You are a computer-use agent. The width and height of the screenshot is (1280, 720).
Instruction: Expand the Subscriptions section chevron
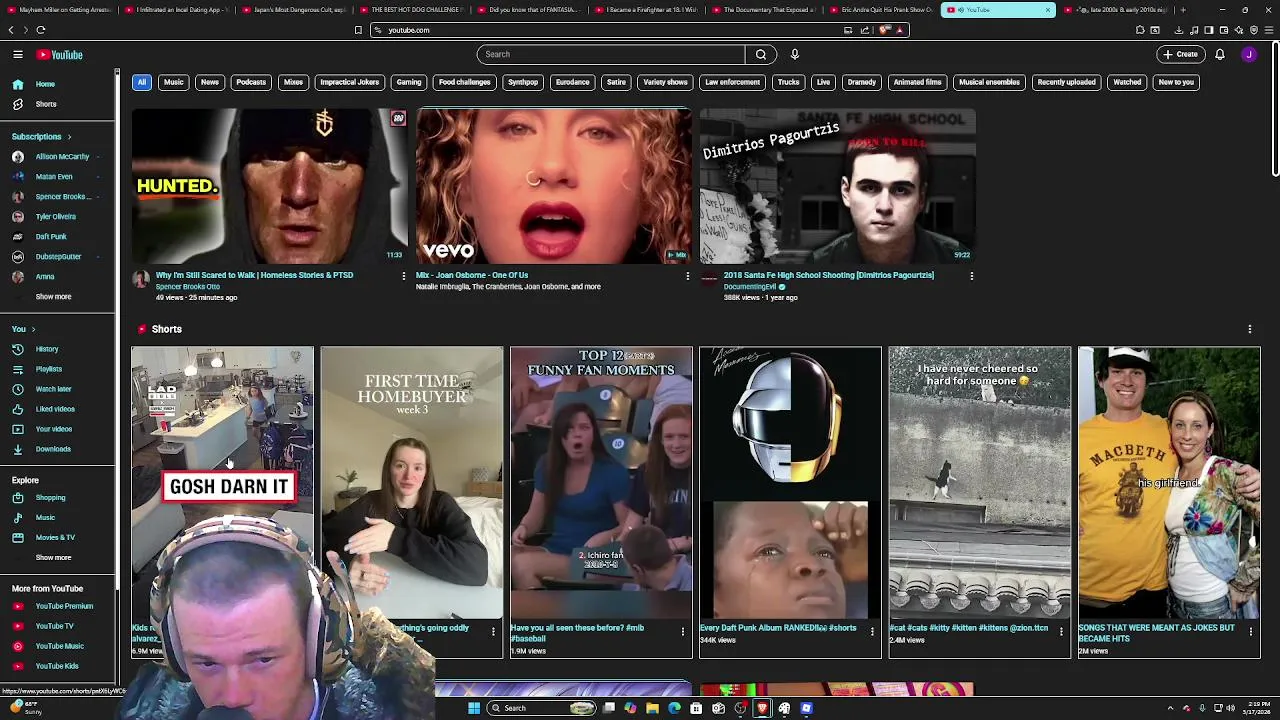click(69, 137)
